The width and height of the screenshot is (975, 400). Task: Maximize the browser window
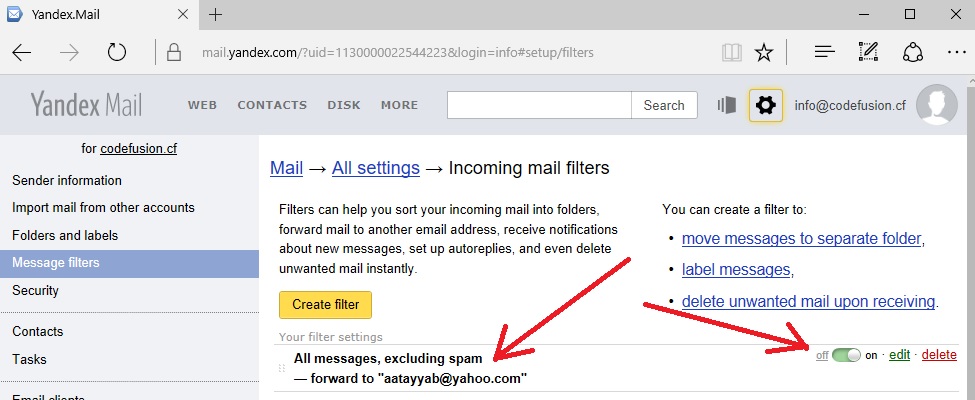909,14
